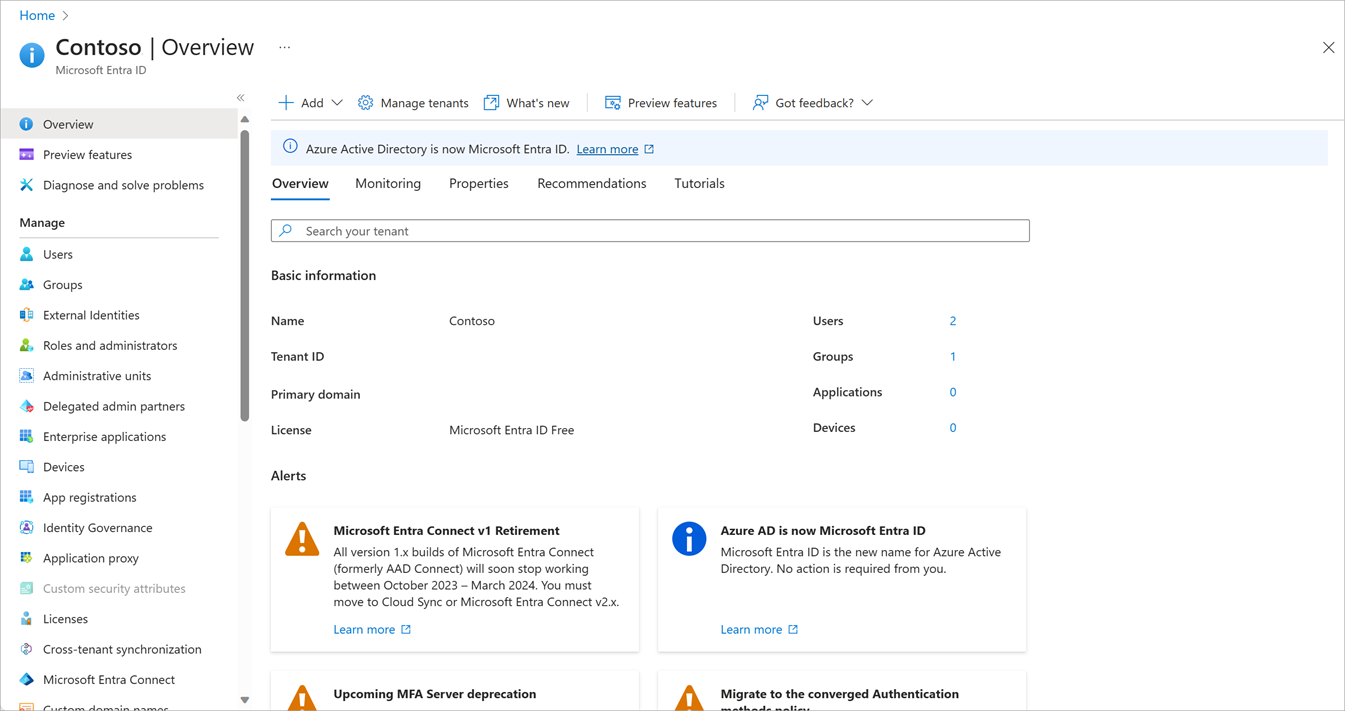This screenshot has width=1345, height=711.
Task: Click the Devices monitor icon
Action: pyautogui.click(x=26, y=467)
